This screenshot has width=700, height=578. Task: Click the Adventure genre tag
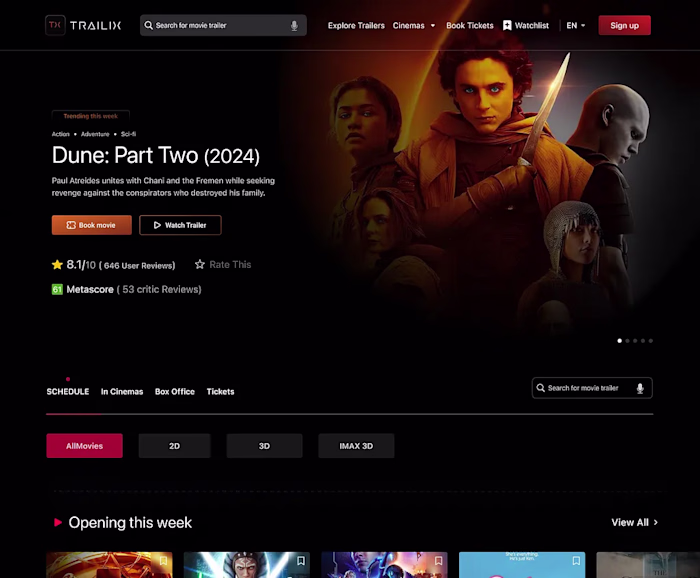(x=95, y=134)
